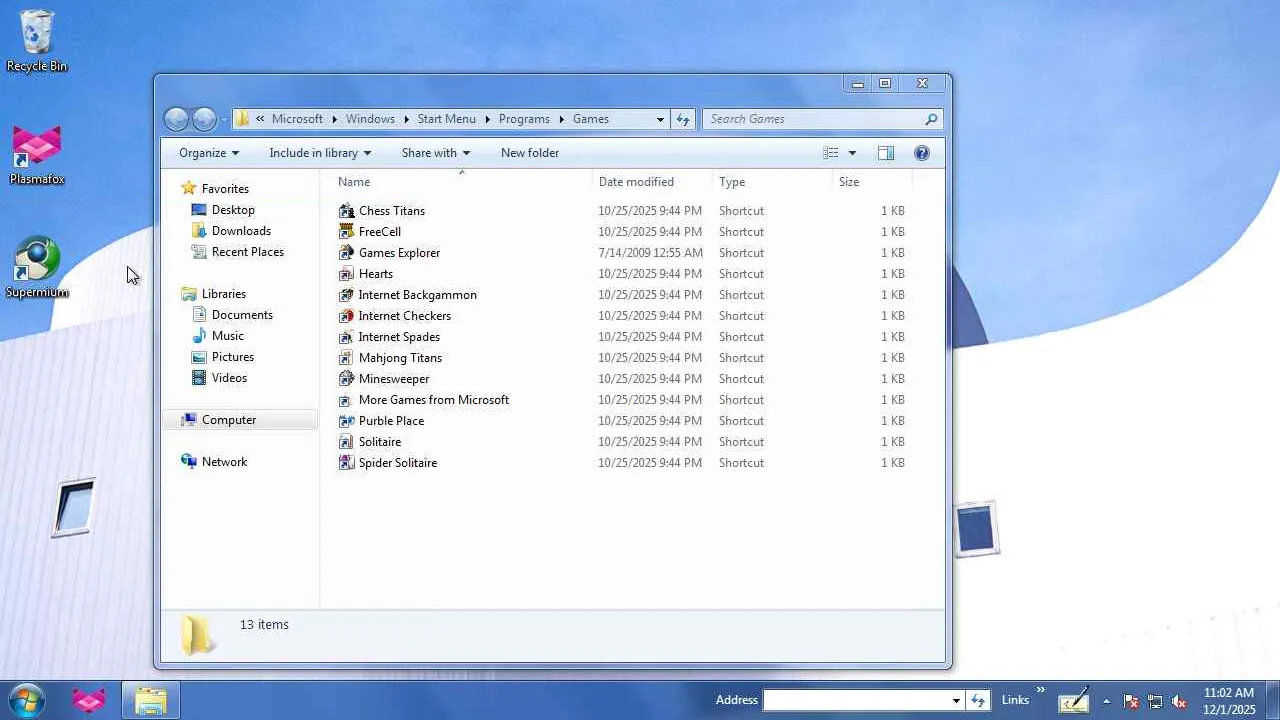Select the Plasmafox desktop shortcut

click(37, 156)
